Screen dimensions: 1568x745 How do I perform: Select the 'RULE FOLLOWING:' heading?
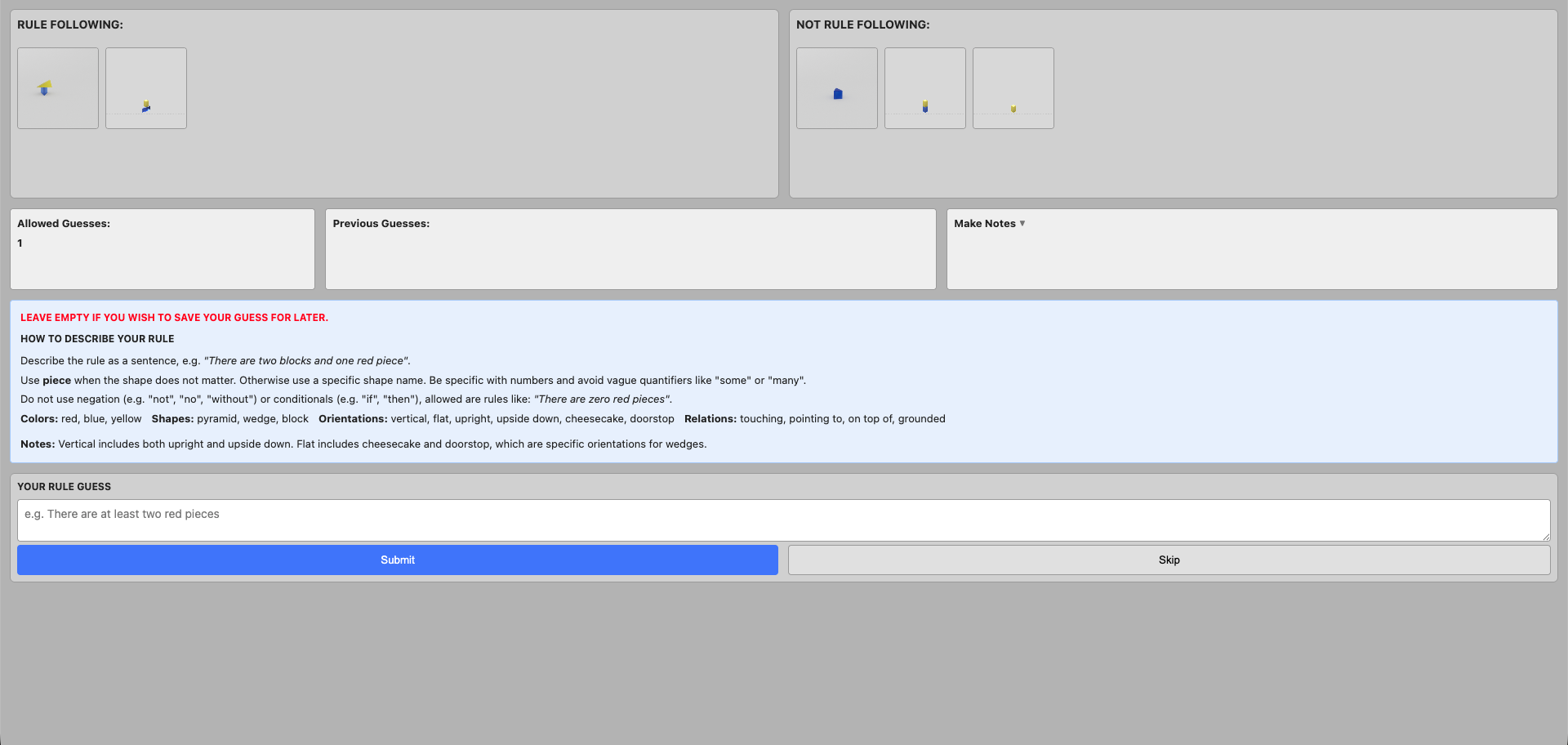tap(70, 25)
